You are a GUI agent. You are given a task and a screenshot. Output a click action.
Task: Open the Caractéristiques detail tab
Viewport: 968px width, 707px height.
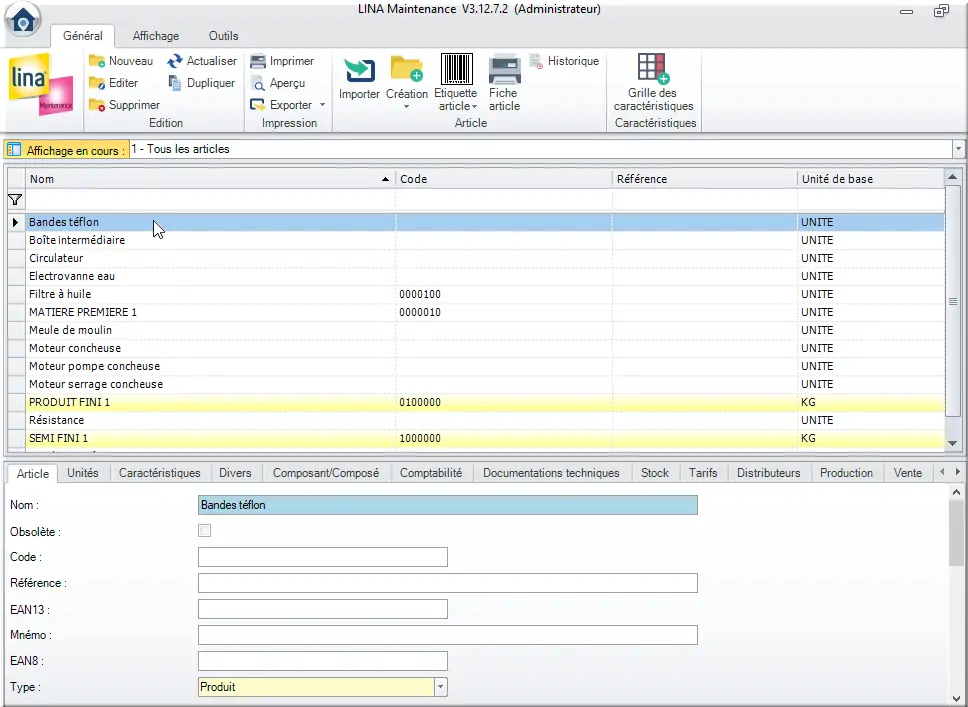tap(159, 473)
